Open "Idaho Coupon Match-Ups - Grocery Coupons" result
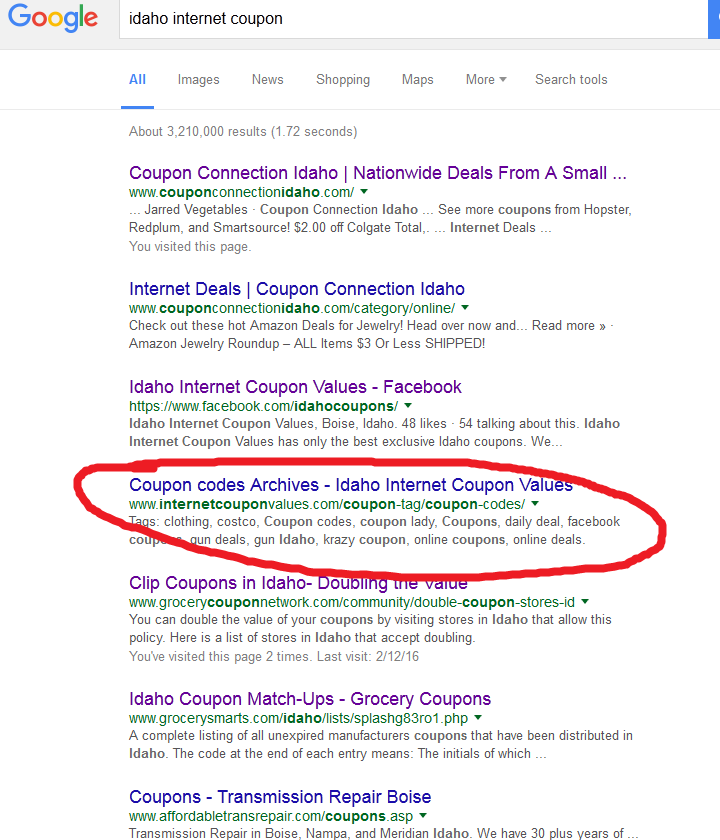The height and width of the screenshot is (840, 720). point(310,700)
